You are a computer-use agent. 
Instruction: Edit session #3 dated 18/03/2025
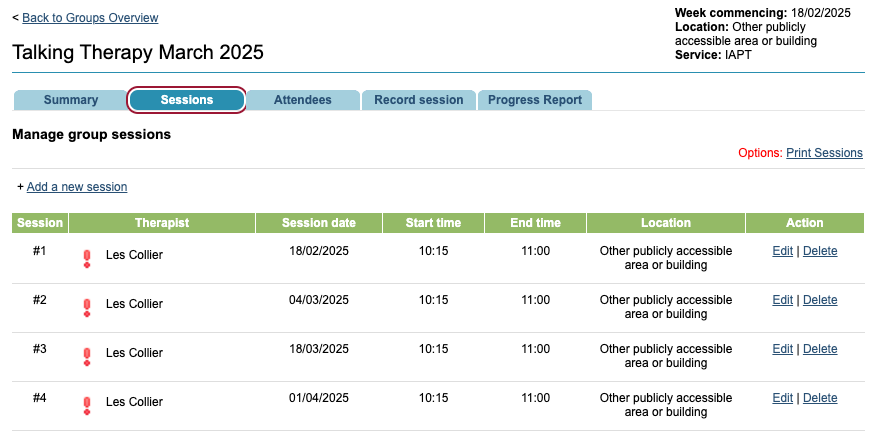[782, 349]
